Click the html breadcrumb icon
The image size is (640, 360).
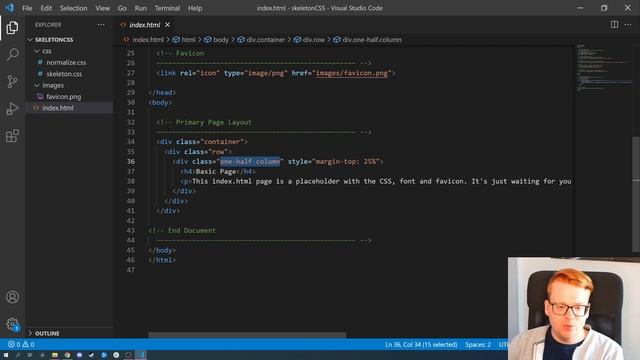click(x=176, y=40)
